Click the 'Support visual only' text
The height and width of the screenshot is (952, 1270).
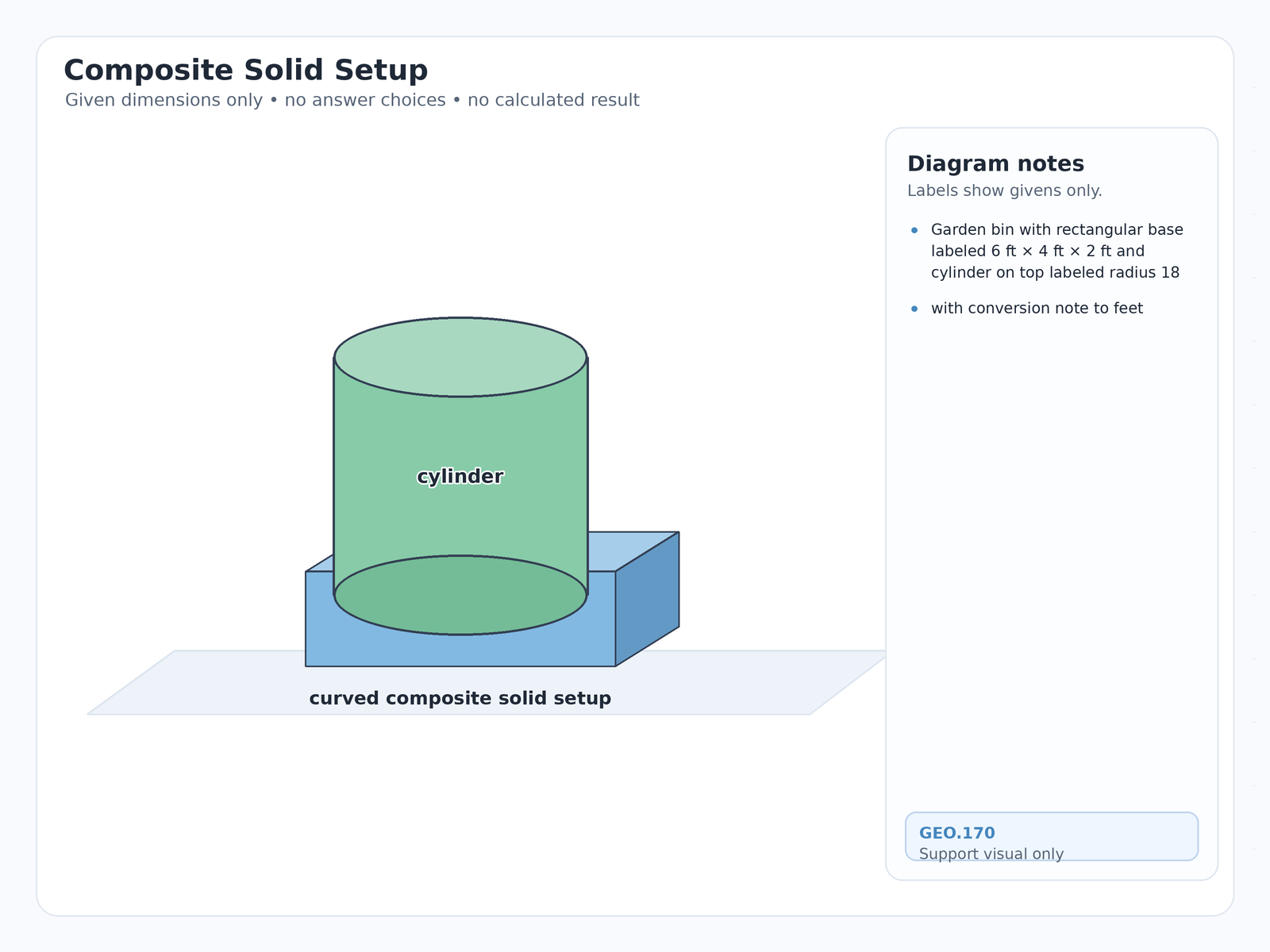click(991, 854)
